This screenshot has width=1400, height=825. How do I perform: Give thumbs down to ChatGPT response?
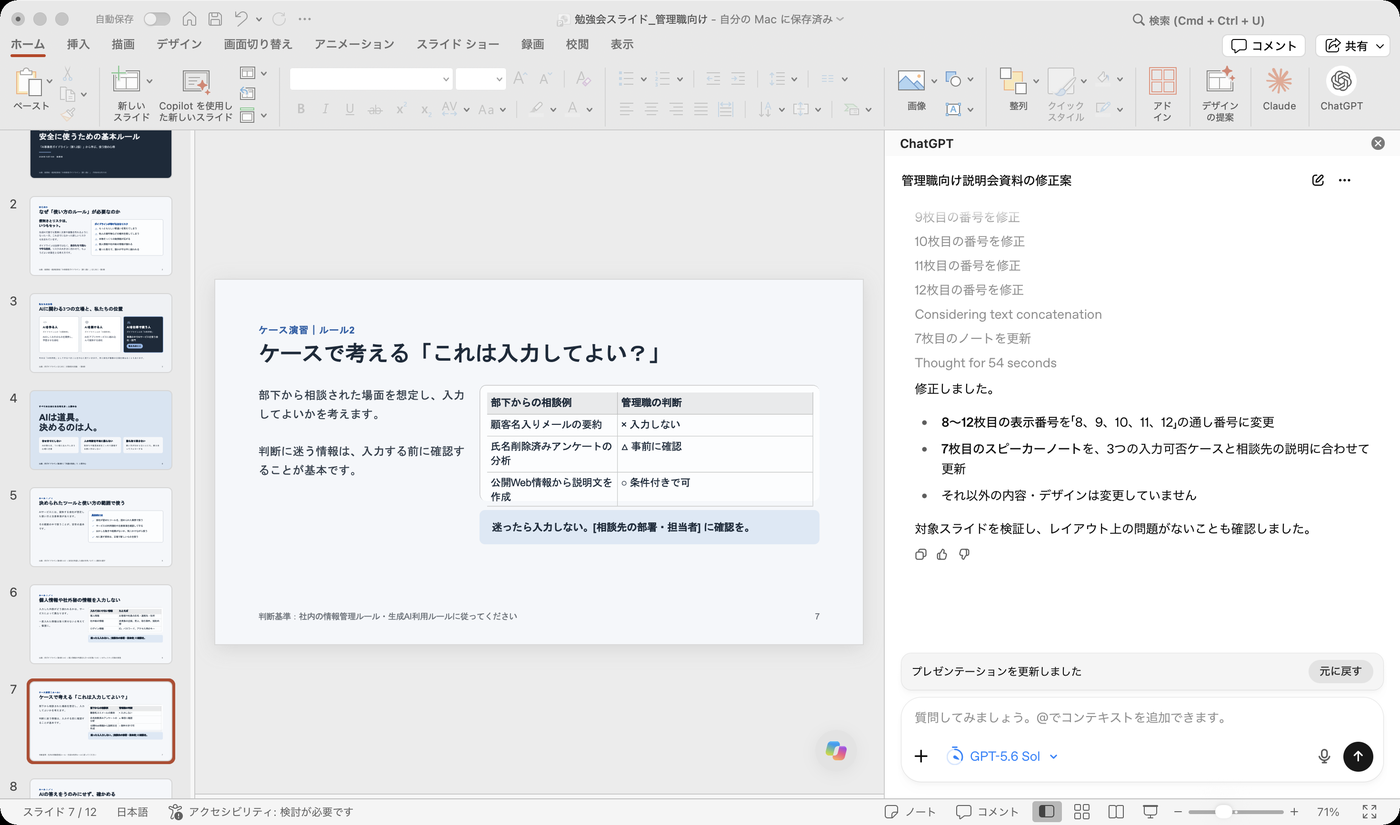964,554
